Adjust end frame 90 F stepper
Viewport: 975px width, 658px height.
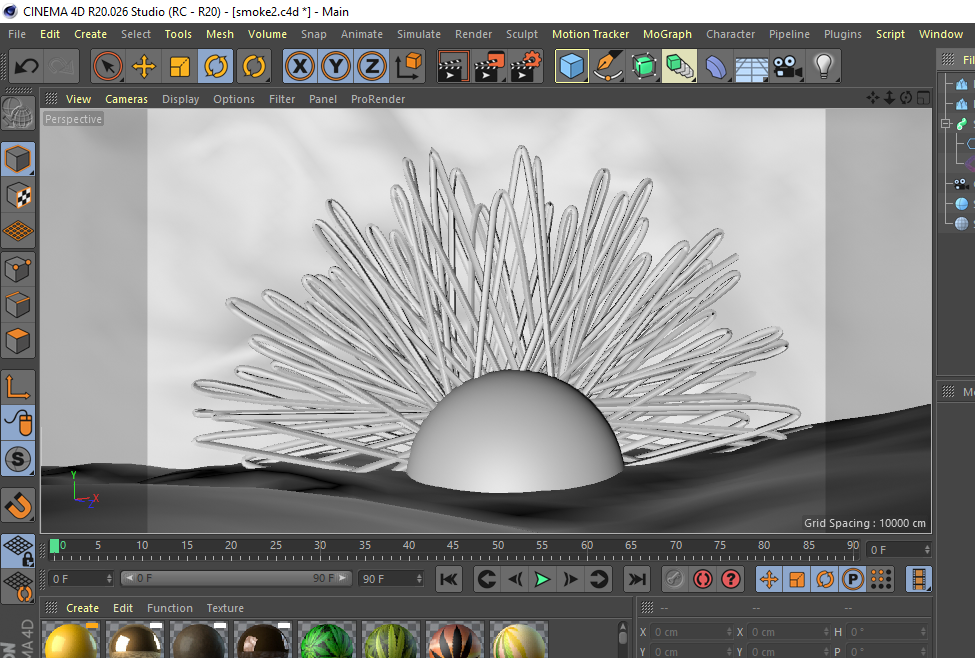pyautogui.click(x=419, y=579)
